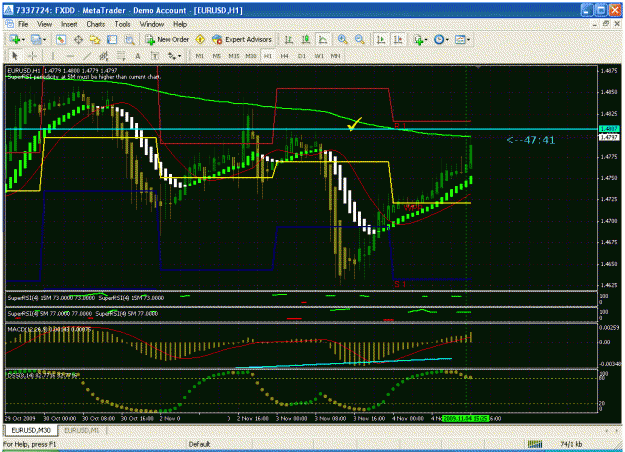Select the Text Label tool
This screenshot has width=625, height=452.
coord(155,56)
